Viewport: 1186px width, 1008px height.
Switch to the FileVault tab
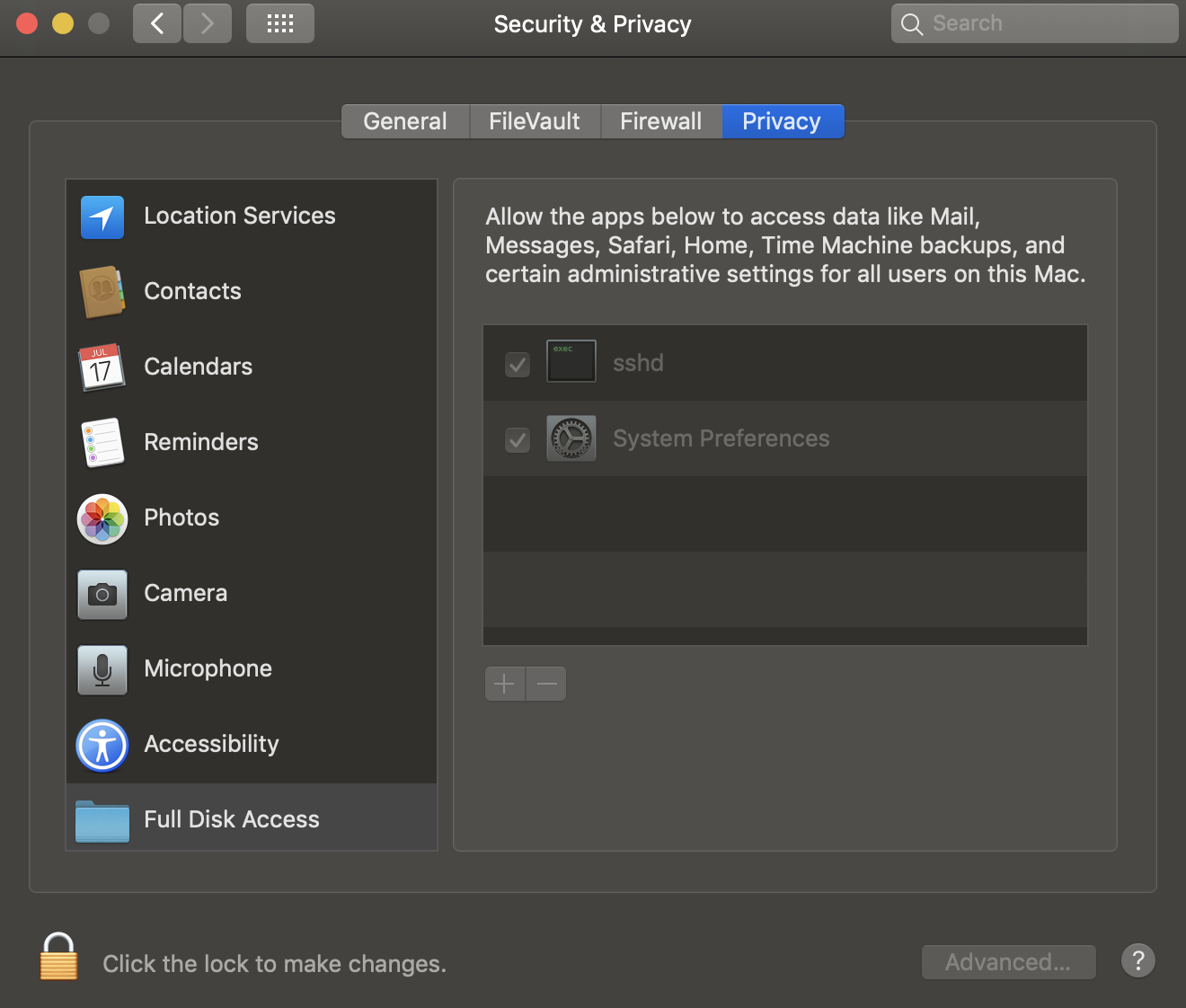(535, 121)
